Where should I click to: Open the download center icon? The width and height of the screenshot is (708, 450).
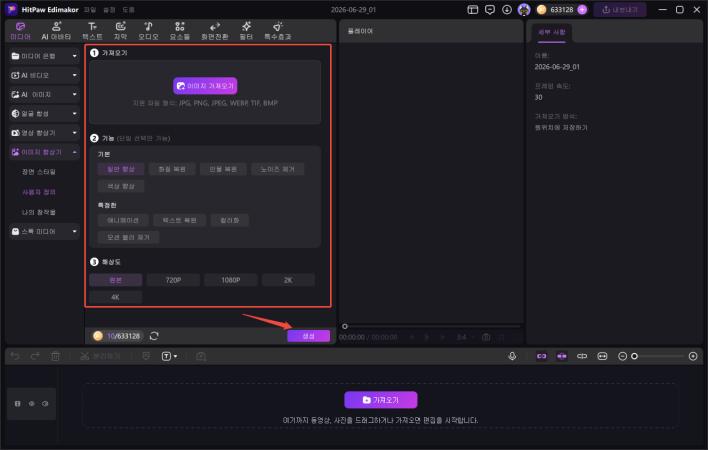[x=507, y=9]
